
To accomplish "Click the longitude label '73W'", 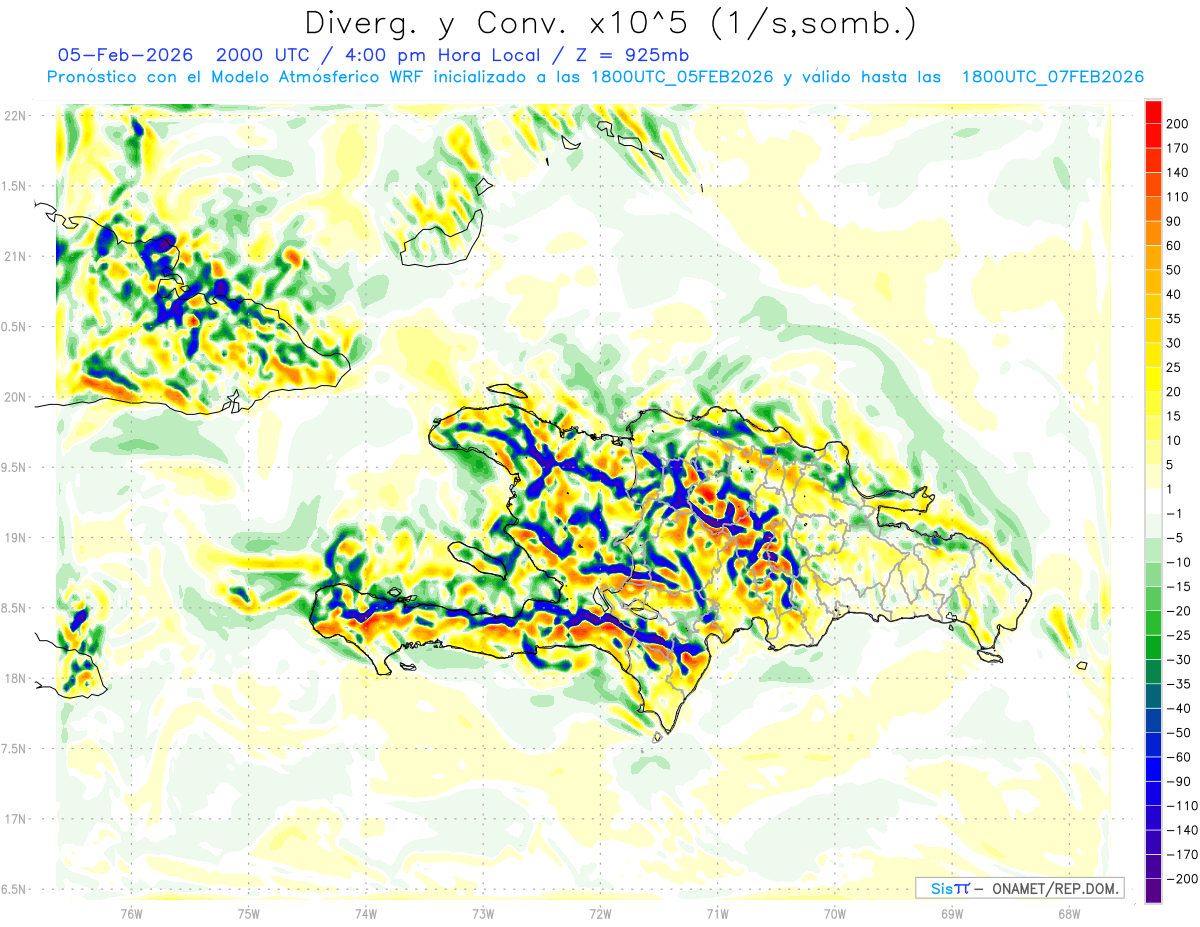I will [x=483, y=913].
